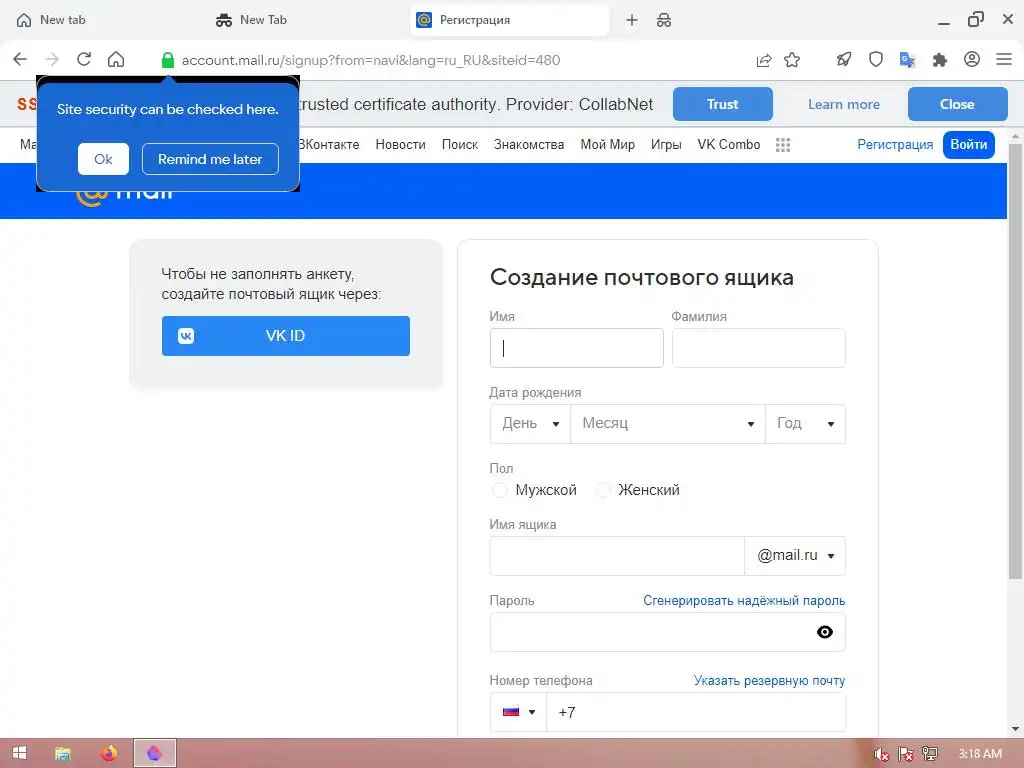Click the rocket boost icon
This screenshot has height=768, width=1024.
coord(844,60)
